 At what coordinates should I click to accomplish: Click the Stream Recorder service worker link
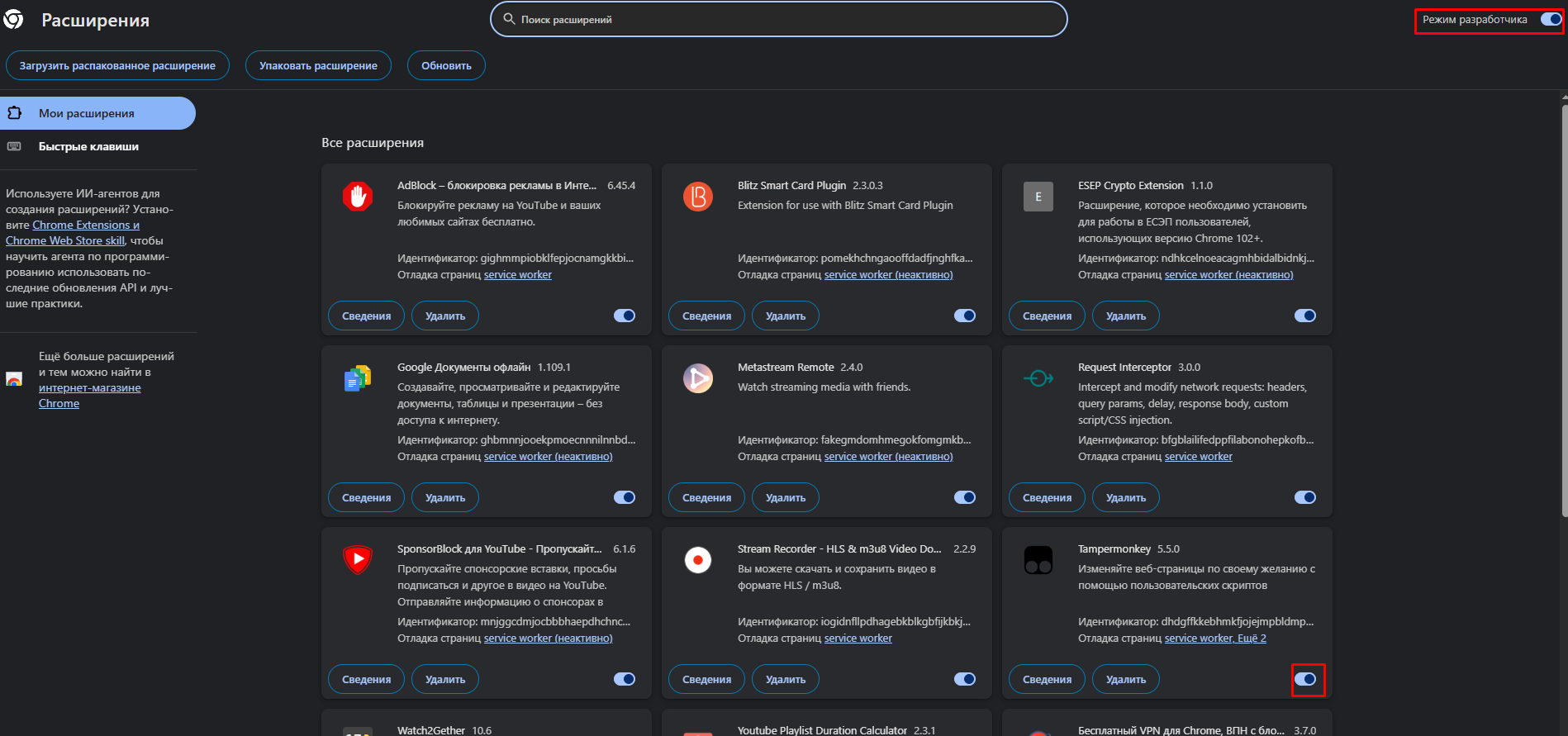pos(858,639)
